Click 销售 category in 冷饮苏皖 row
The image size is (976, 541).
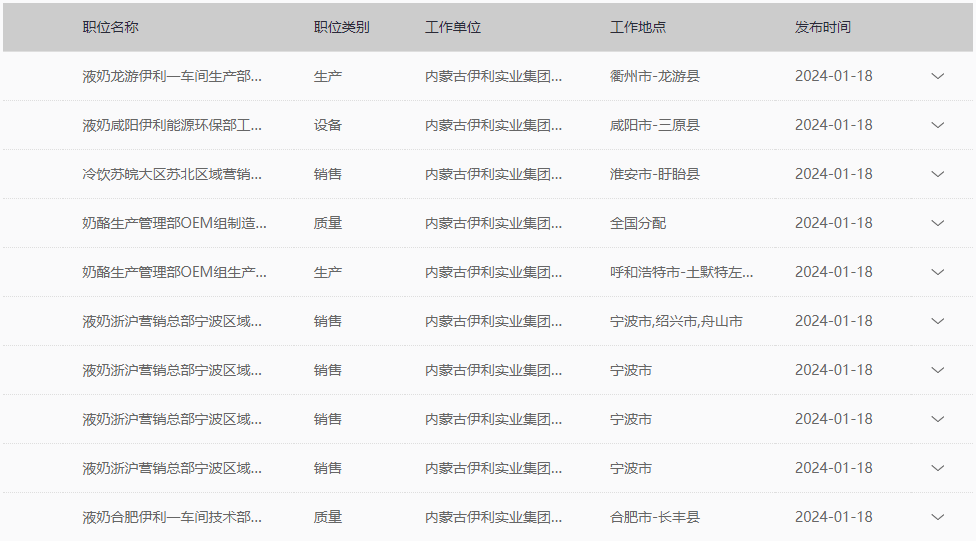tap(327, 174)
